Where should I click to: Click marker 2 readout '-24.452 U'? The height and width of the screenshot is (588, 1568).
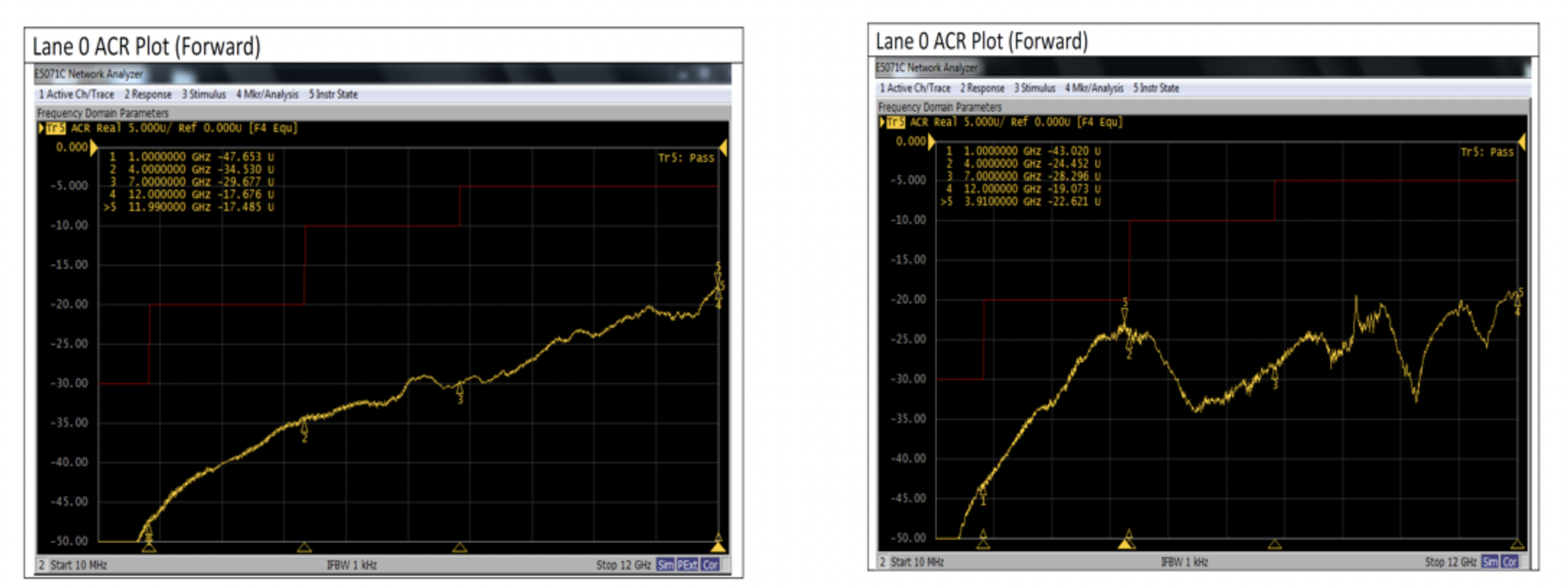pos(1074,164)
